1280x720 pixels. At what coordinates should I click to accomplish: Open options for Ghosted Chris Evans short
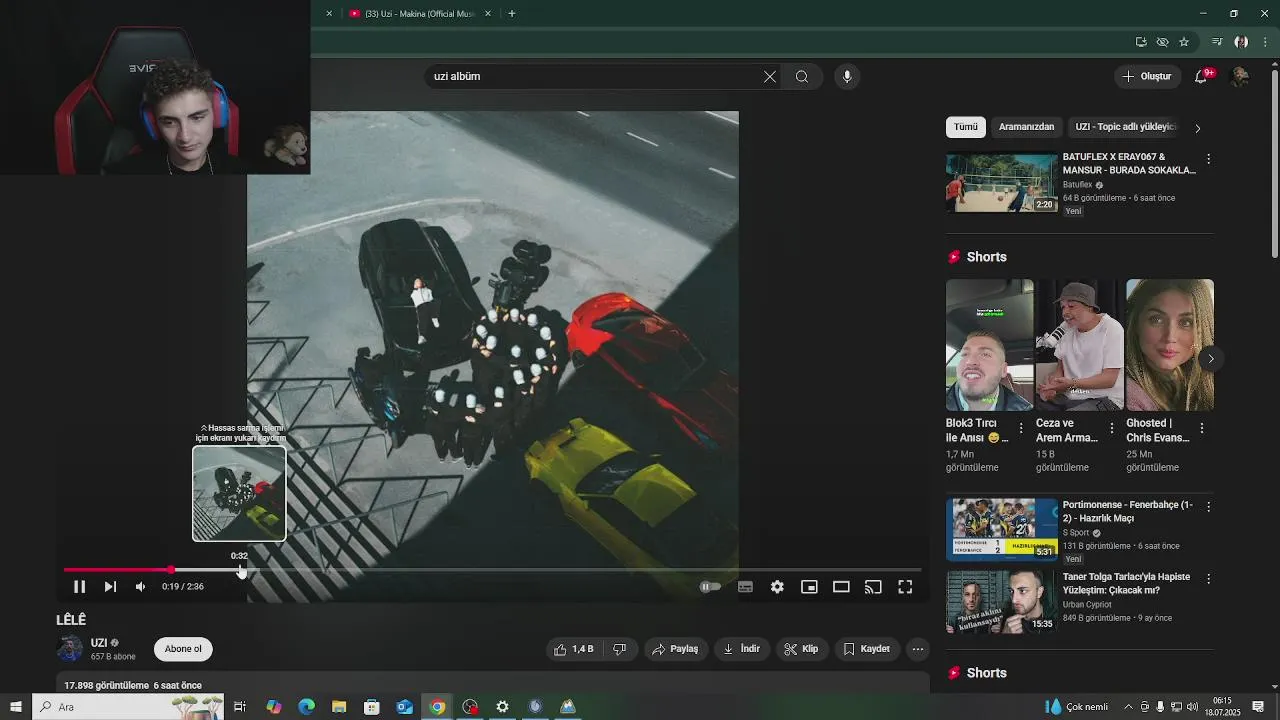(x=1201, y=428)
